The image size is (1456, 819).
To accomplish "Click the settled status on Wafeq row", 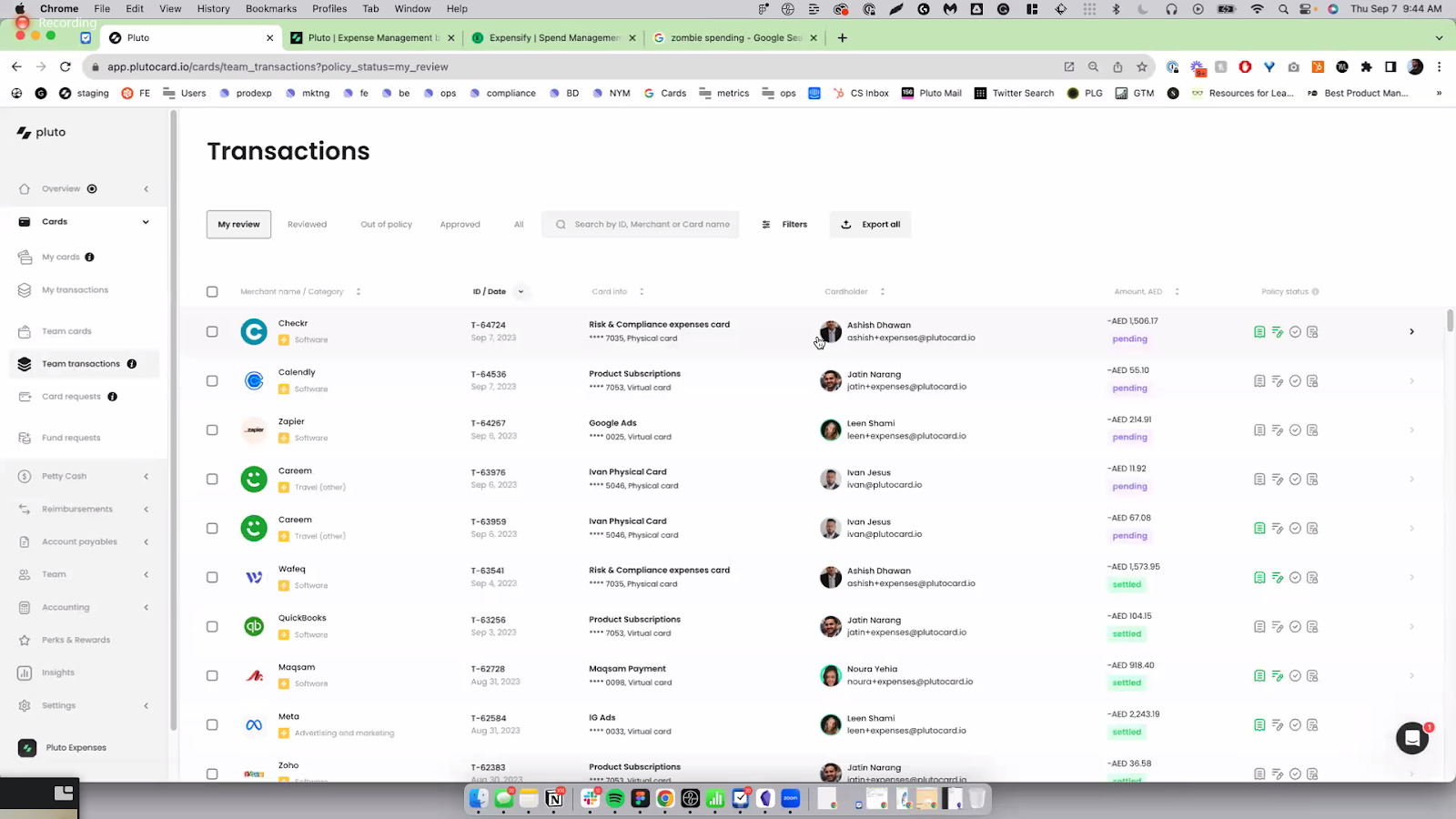I will 1127,585.
